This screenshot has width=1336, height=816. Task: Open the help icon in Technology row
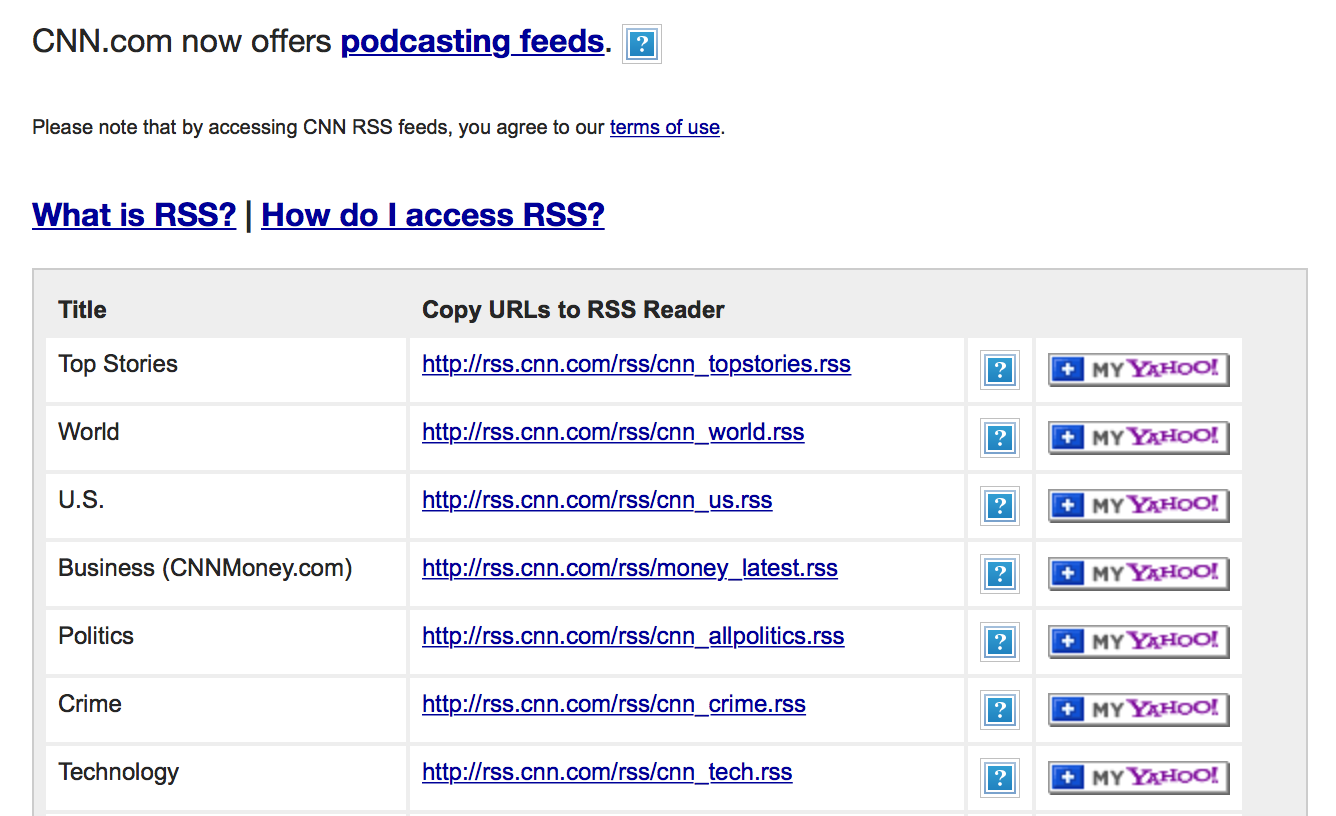[1000, 778]
